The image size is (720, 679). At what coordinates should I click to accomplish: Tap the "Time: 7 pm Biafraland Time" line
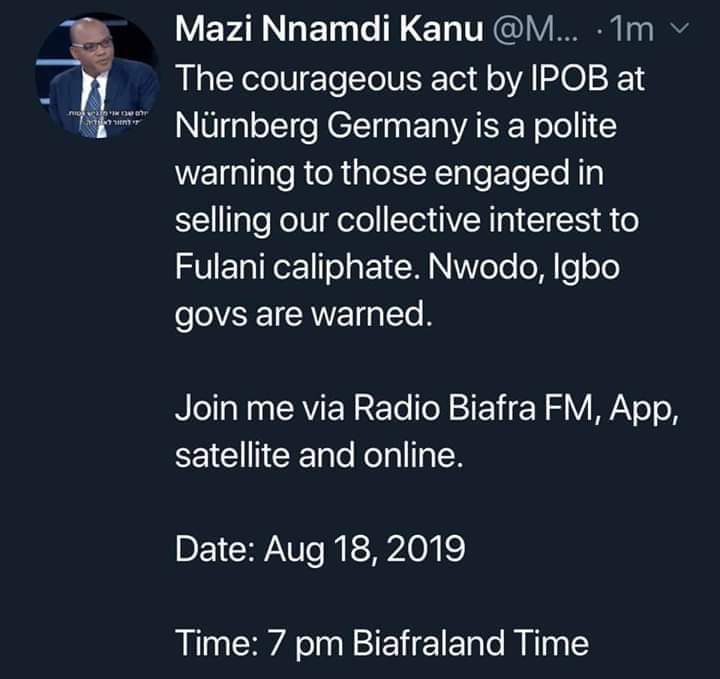click(381, 641)
